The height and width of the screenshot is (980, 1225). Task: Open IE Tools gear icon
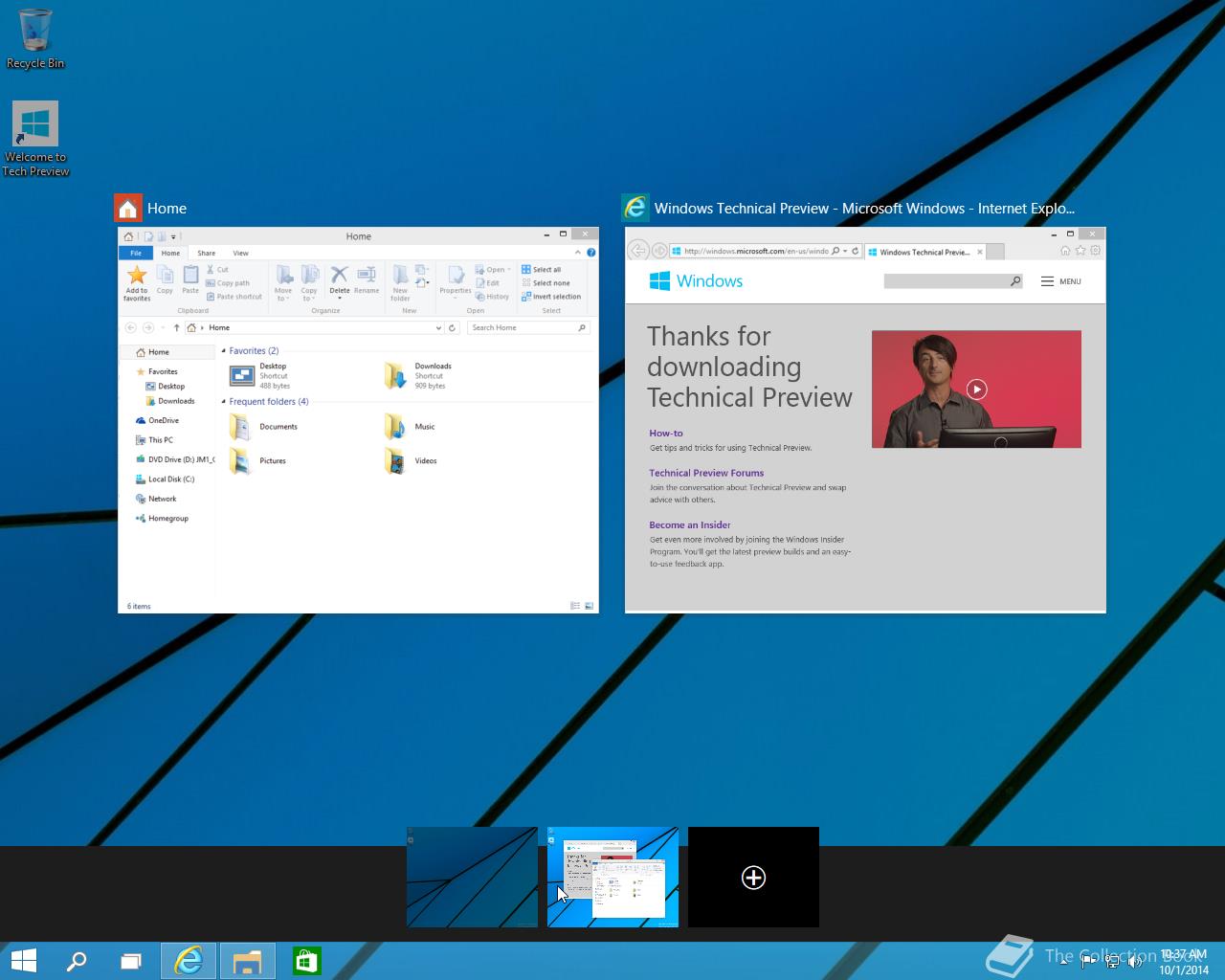[1096, 251]
